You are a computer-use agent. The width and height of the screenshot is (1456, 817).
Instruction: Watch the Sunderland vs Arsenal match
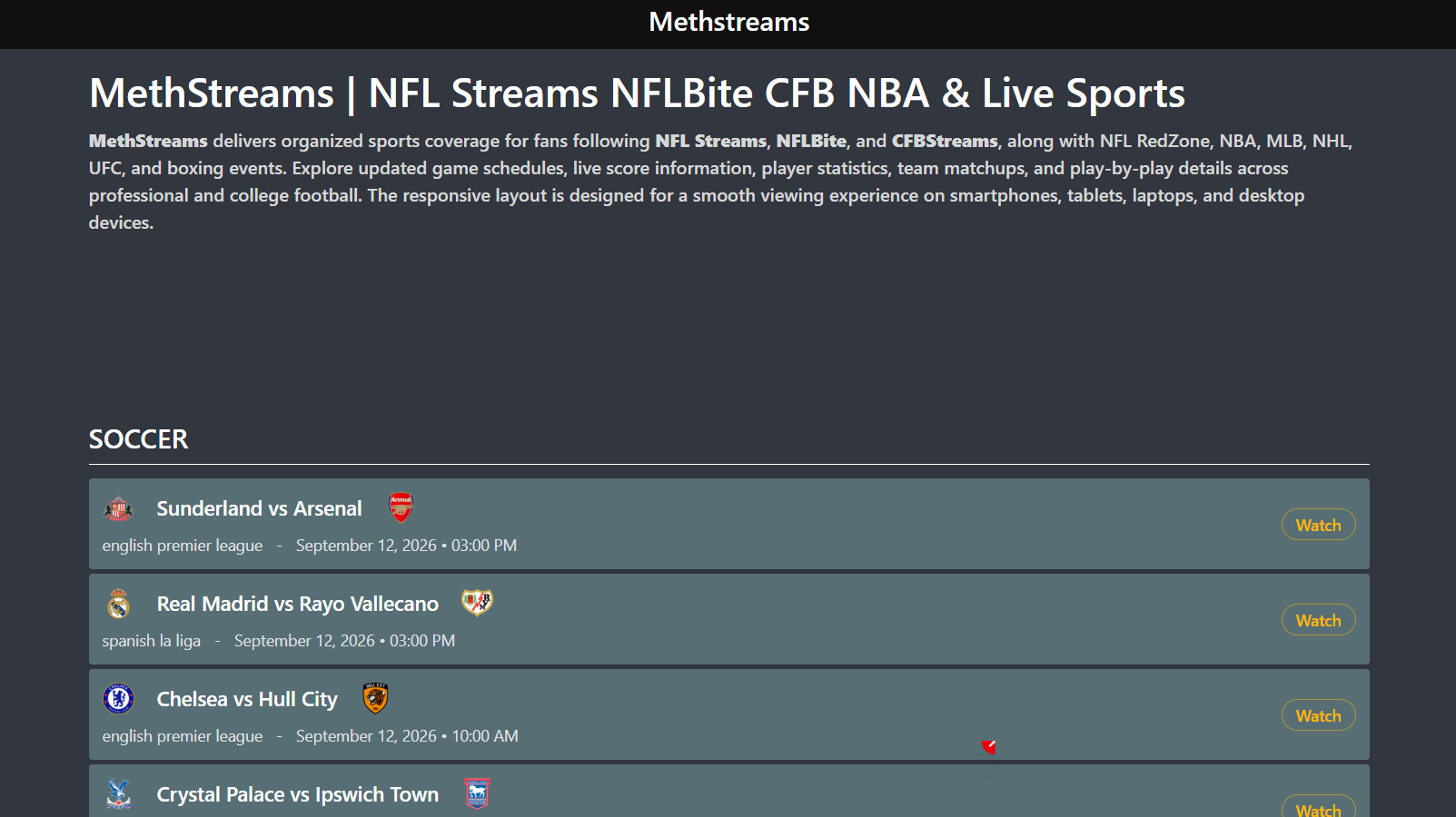click(1318, 525)
